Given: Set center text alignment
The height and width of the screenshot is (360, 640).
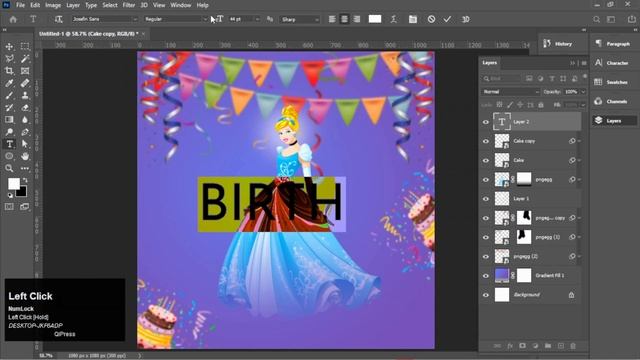Looking at the screenshot, I should [x=344, y=19].
